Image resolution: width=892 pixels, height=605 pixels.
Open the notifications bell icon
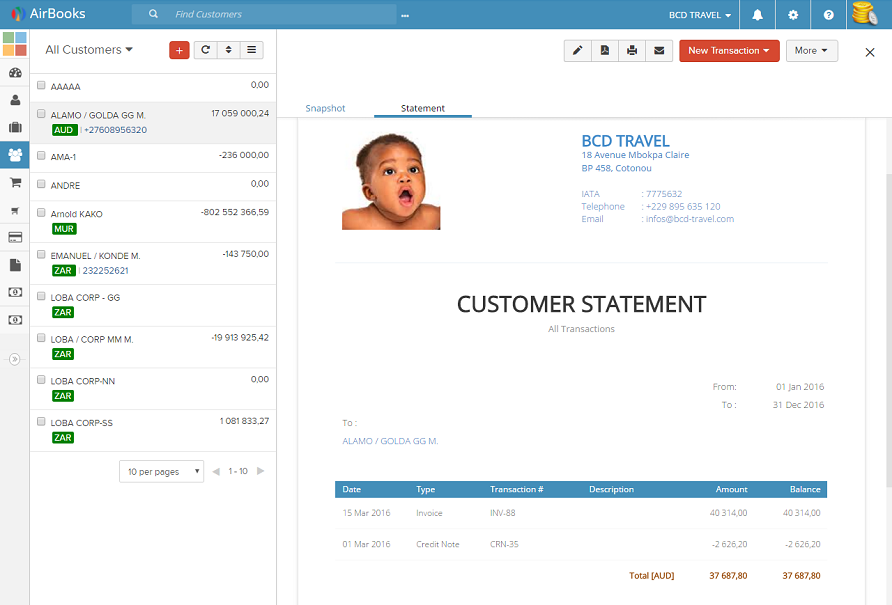coord(757,15)
